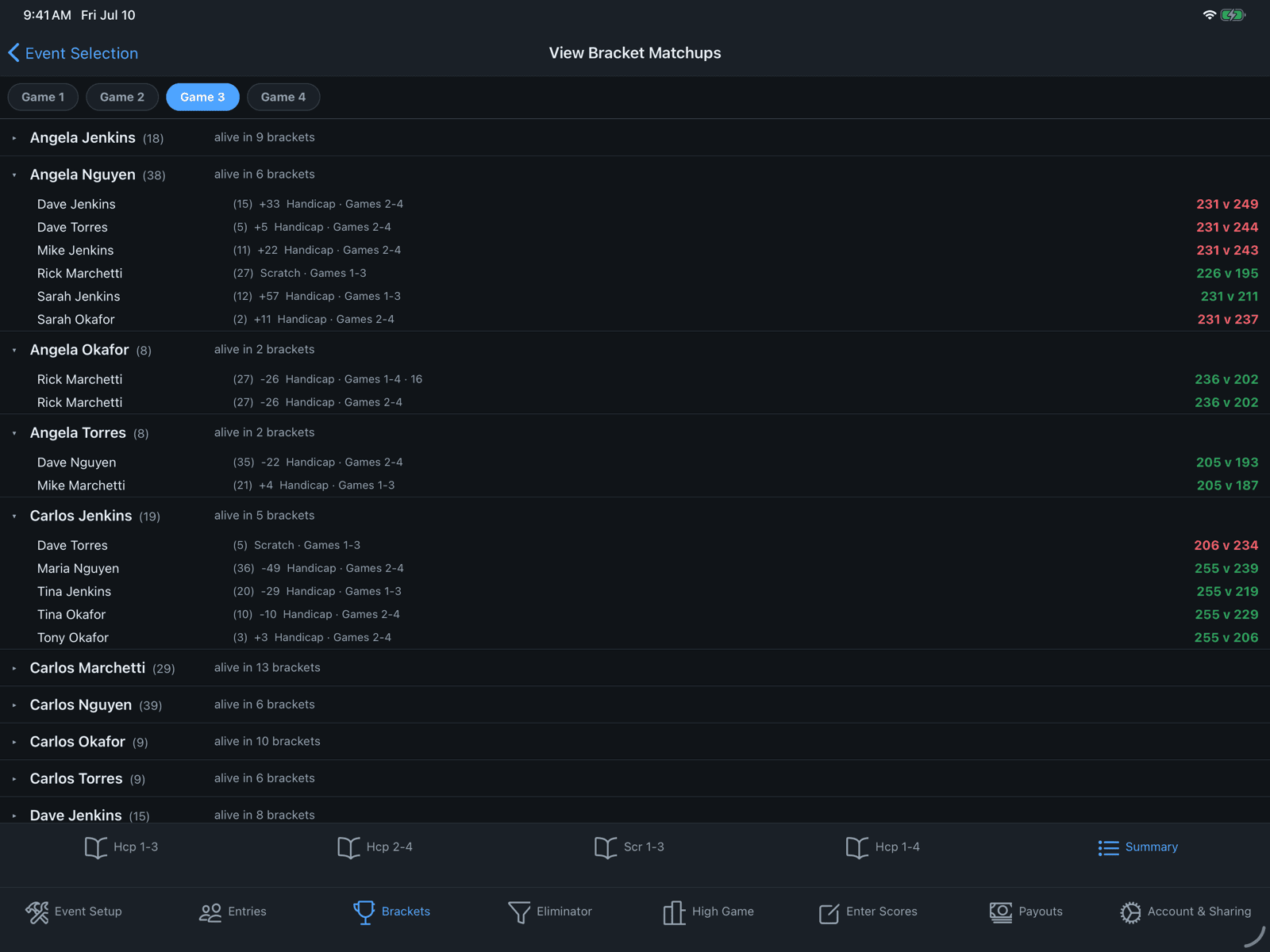Image resolution: width=1270 pixels, height=952 pixels.
Task: Expand Dave Jenkins bracket list
Action: (14, 816)
